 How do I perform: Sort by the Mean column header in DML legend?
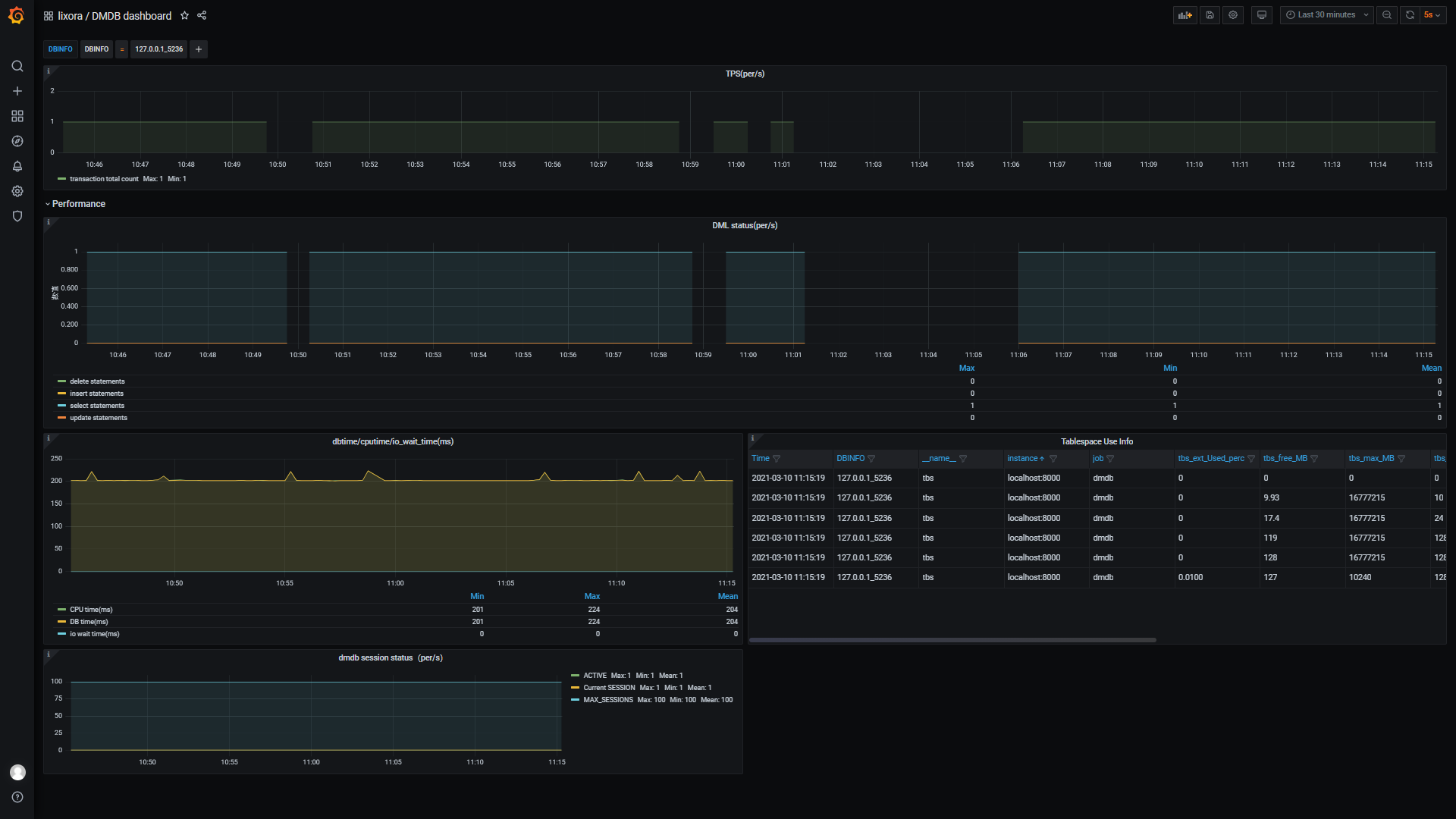tap(1431, 369)
